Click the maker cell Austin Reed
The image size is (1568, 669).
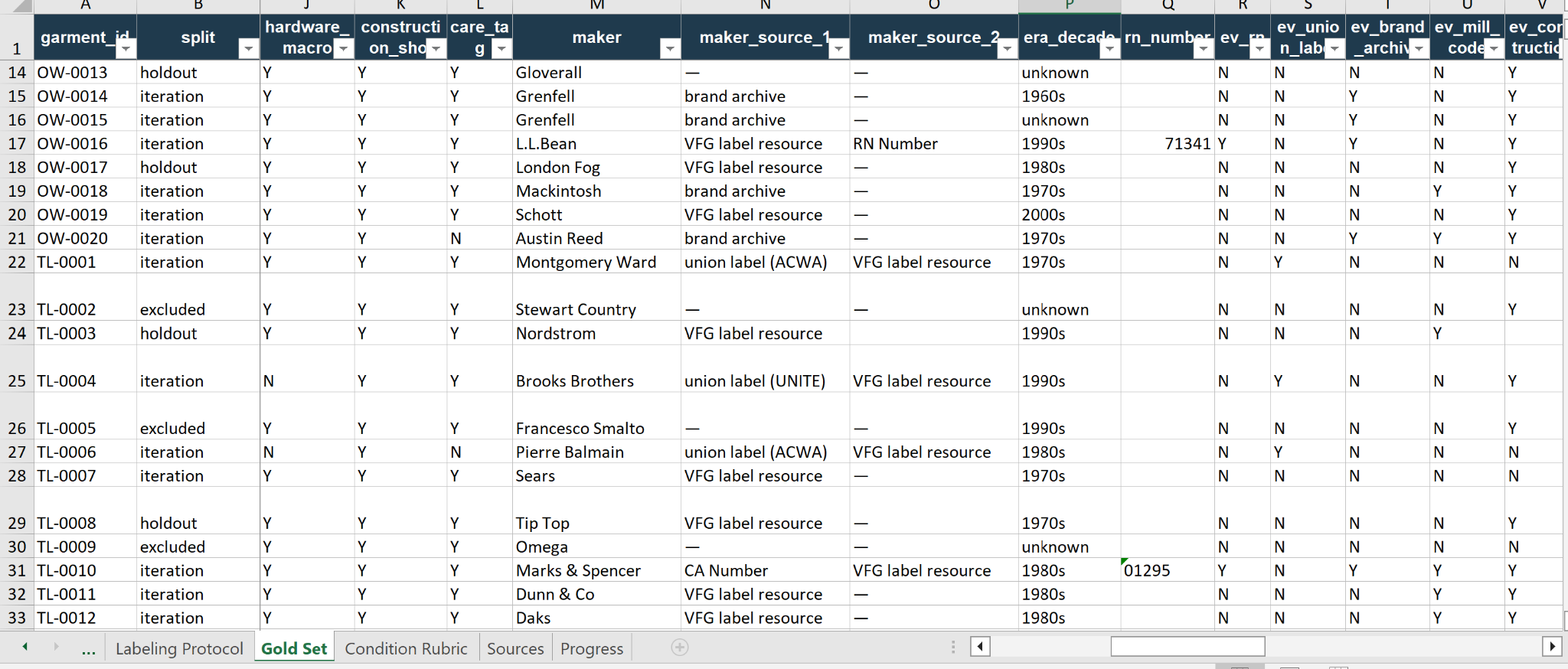click(596, 238)
